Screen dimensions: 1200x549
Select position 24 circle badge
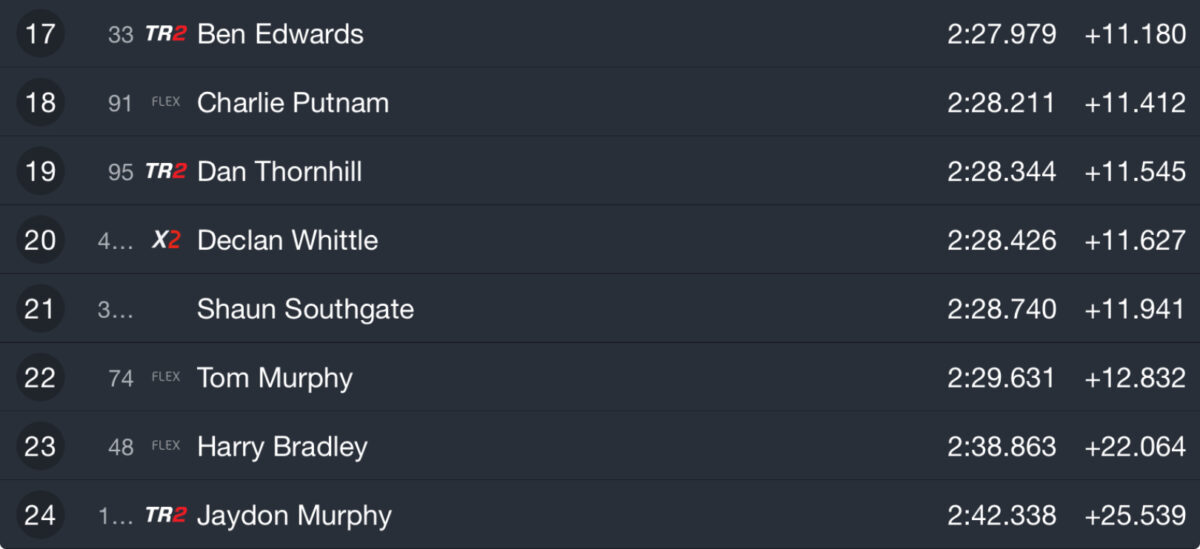[40, 515]
